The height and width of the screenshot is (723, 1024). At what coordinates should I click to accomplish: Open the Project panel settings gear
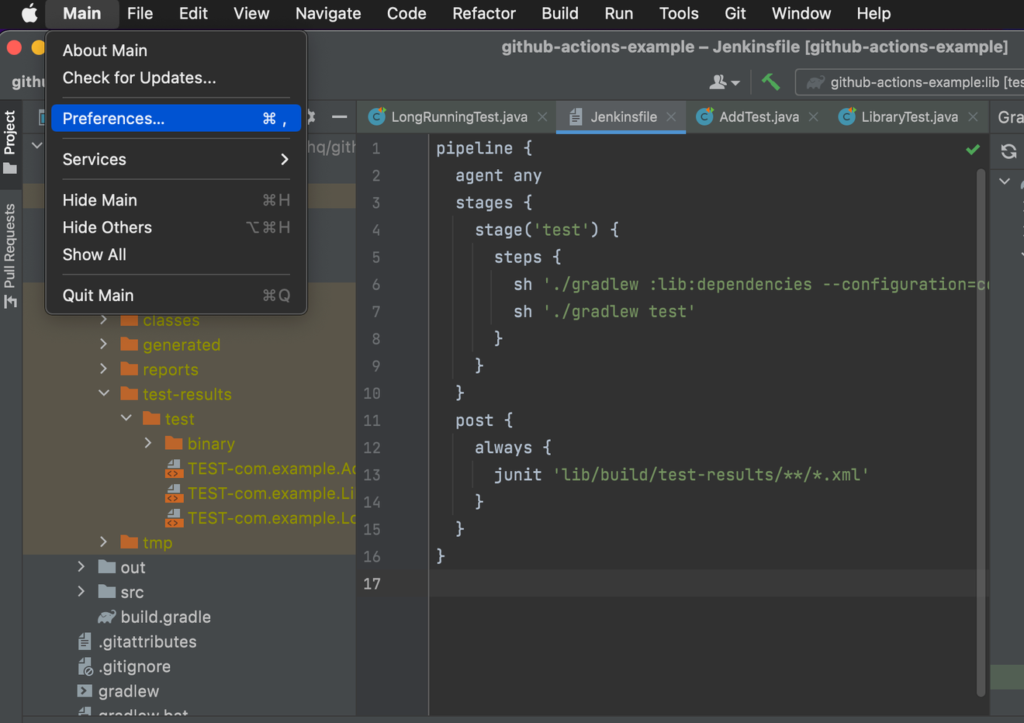click(x=310, y=117)
